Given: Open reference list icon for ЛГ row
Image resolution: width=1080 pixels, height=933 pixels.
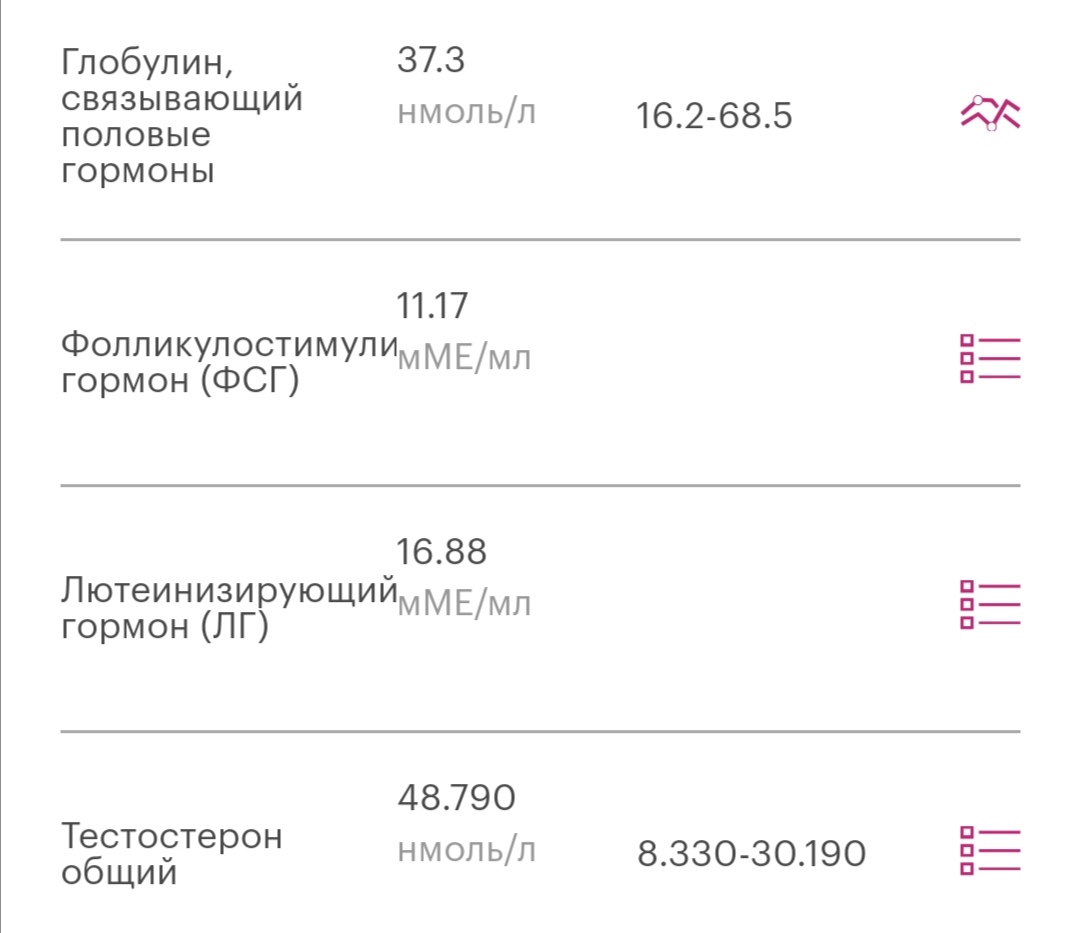Looking at the screenshot, I should point(989,604).
